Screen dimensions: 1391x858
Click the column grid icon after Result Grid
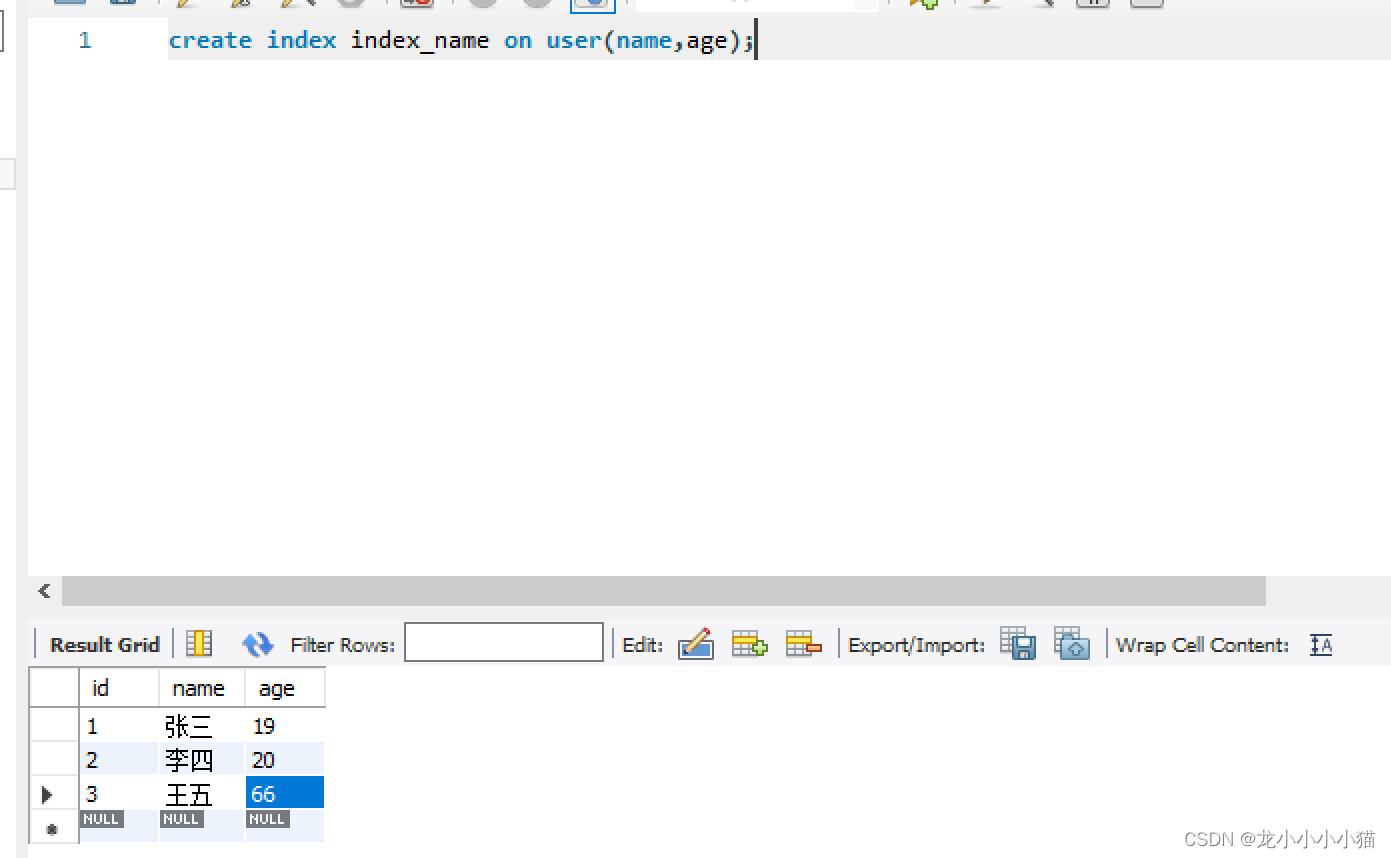coord(200,644)
